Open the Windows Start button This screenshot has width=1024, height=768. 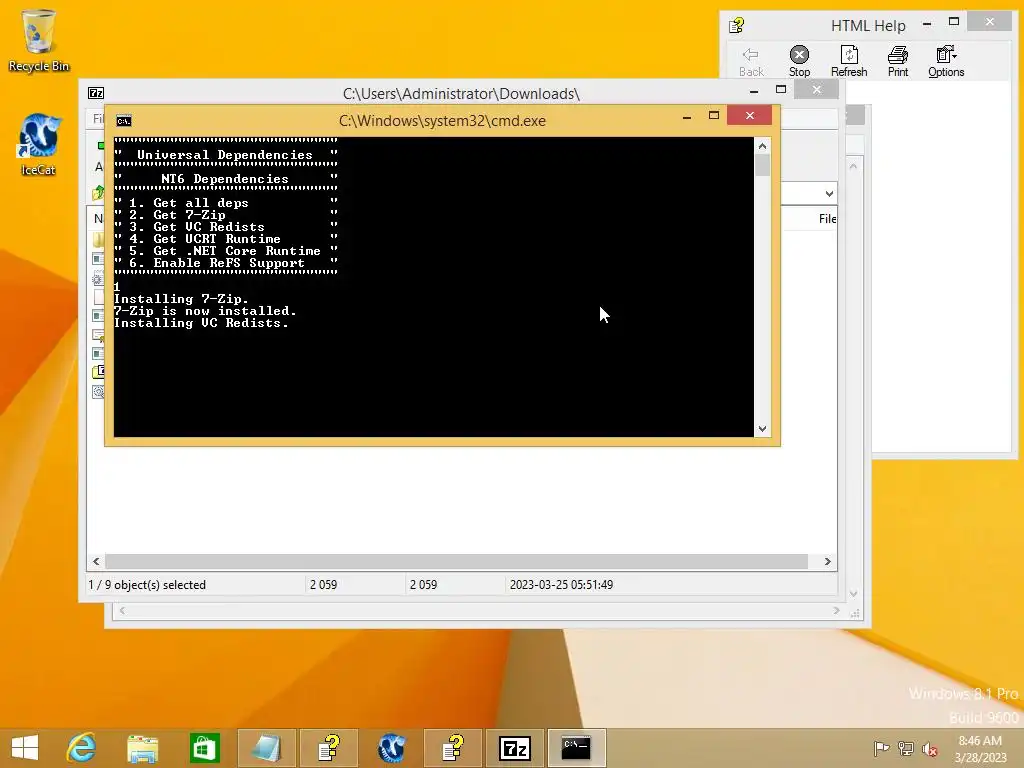[x=25, y=748]
